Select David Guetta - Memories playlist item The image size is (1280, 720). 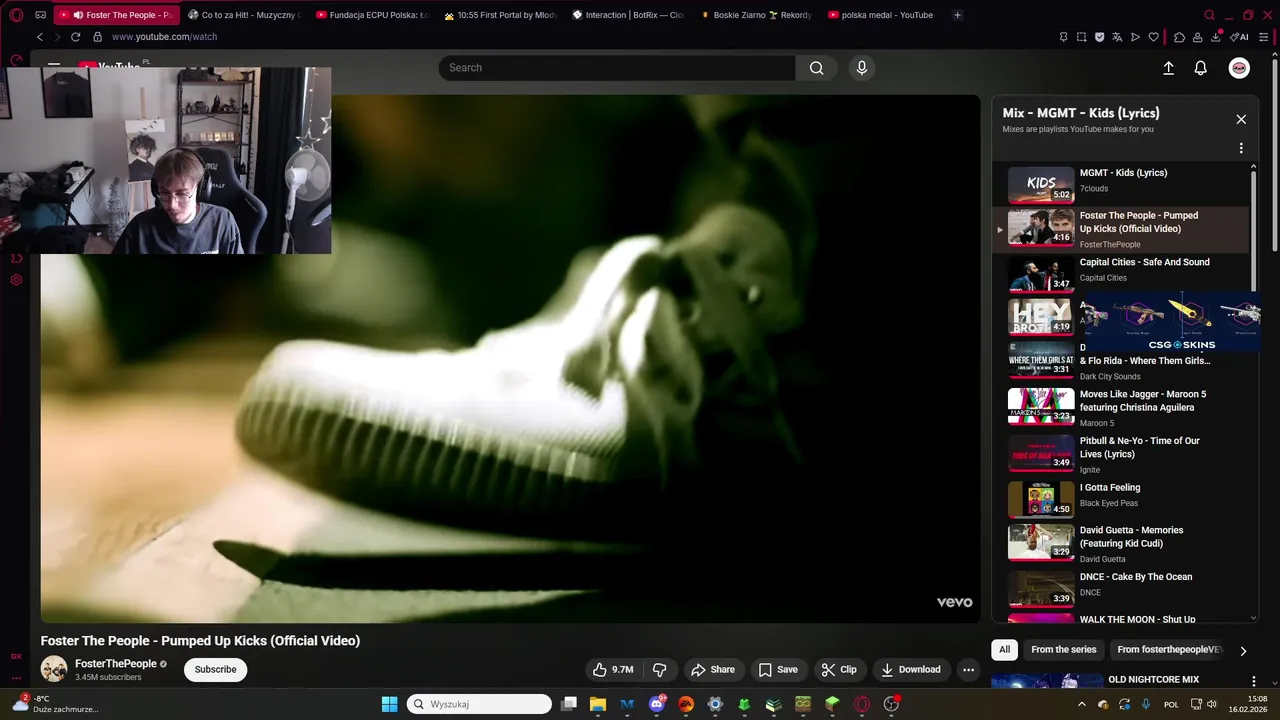pos(1120,543)
